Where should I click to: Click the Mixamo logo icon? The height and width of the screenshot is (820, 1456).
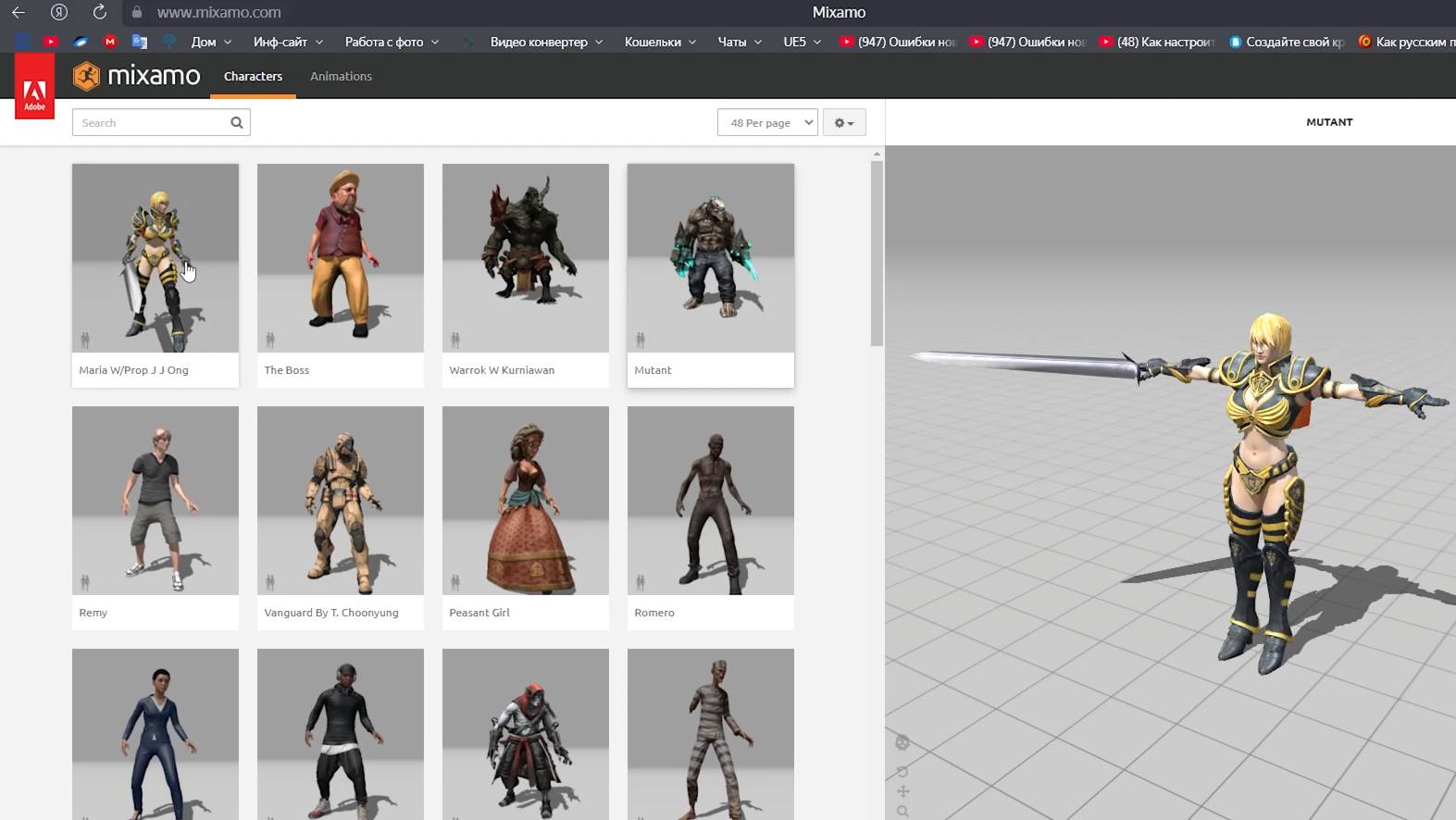(86, 76)
